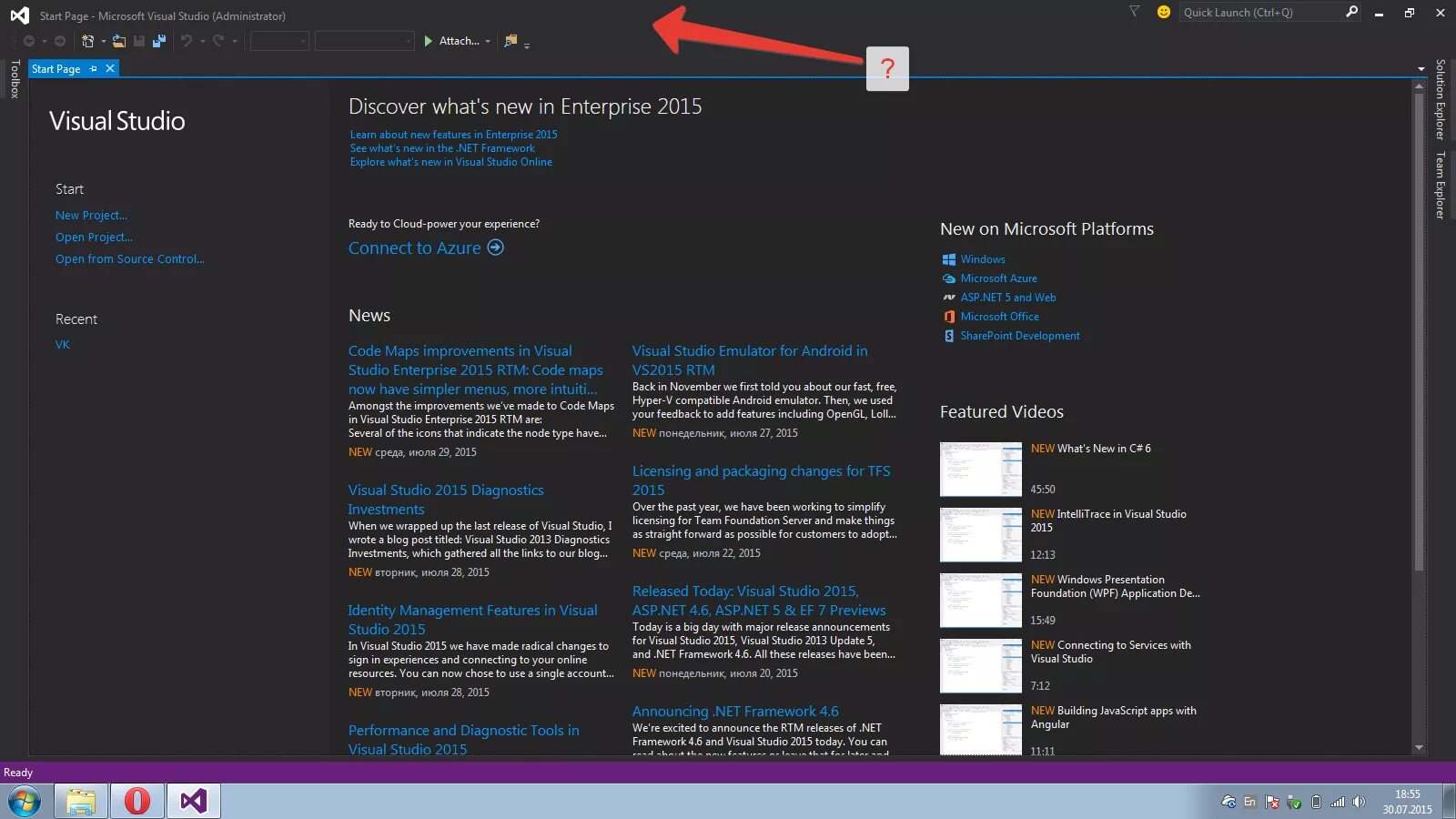Open the notifications flag in title bar
The image size is (1456, 819).
coord(1134,12)
